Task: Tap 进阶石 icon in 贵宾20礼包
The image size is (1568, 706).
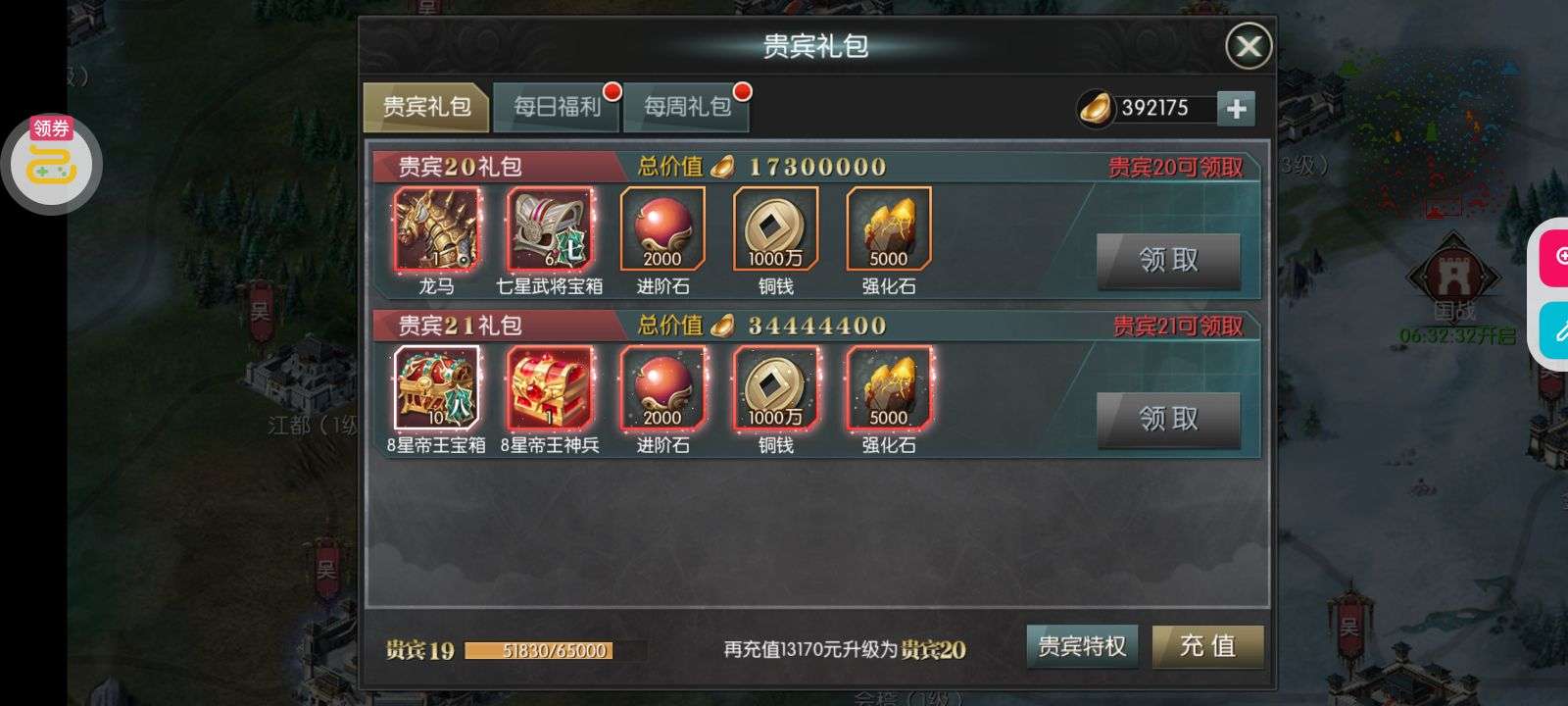Action: coord(662,228)
